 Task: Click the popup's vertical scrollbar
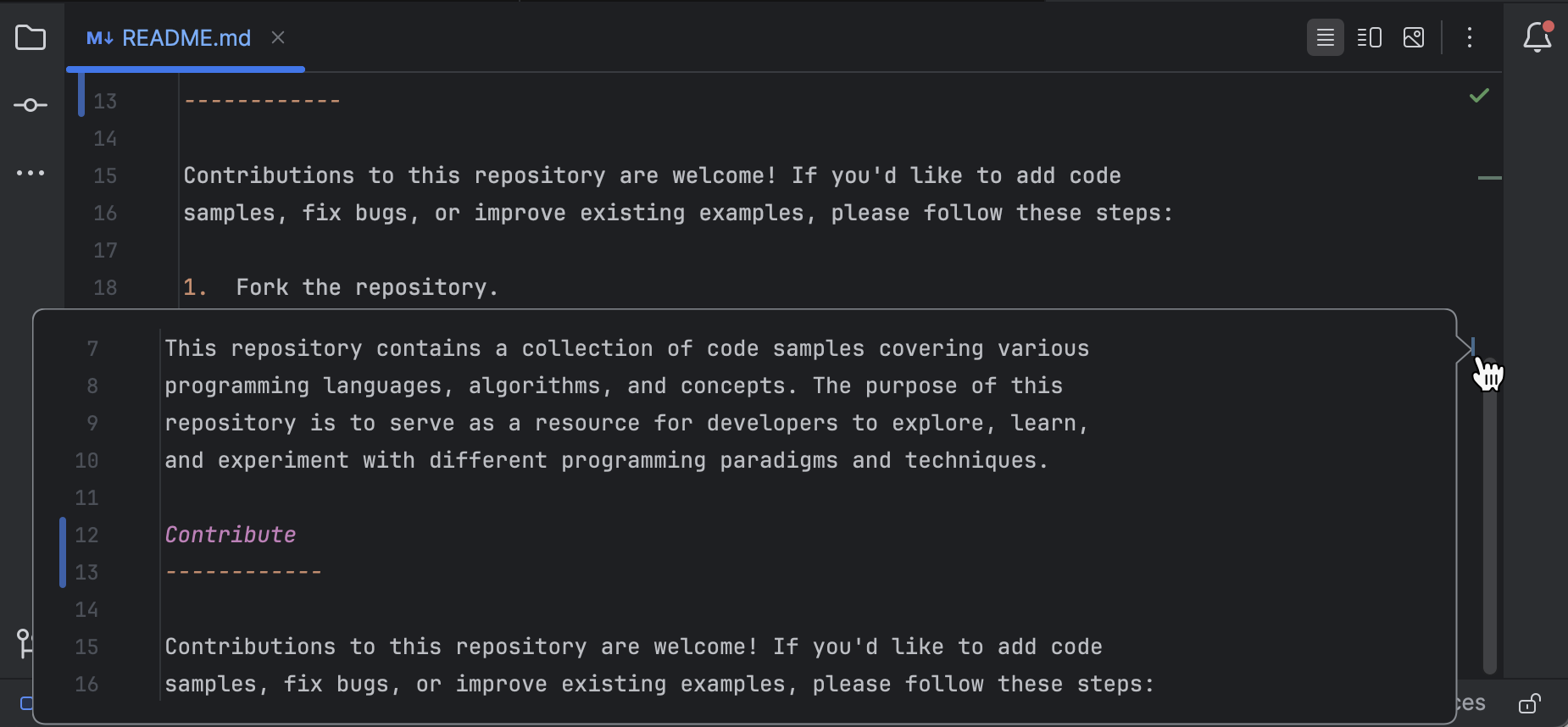point(1489,508)
